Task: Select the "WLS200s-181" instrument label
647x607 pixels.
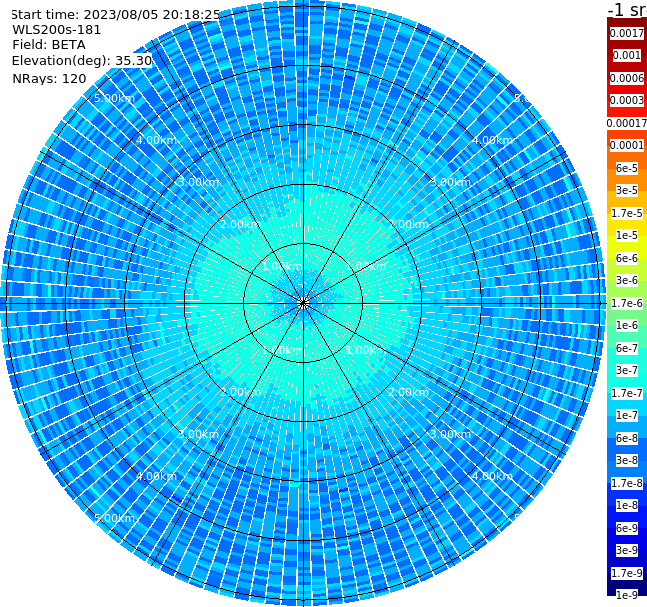Action: point(57,30)
